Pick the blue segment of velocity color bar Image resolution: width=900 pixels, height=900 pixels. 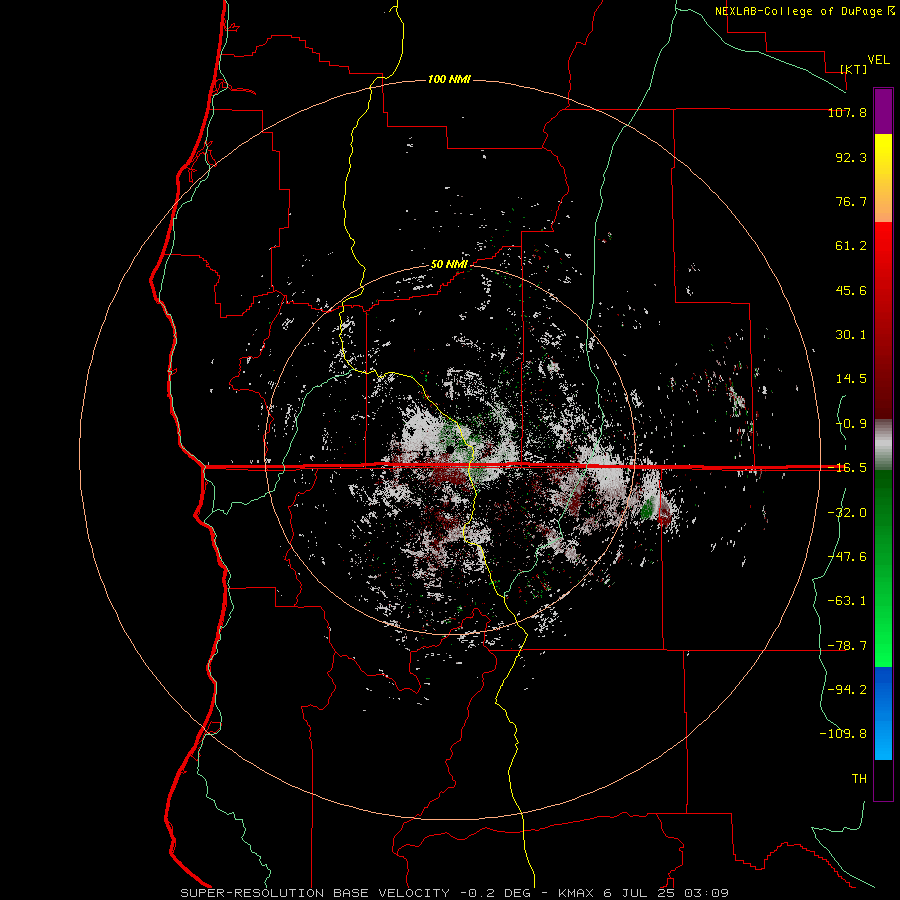tap(883, 713)
